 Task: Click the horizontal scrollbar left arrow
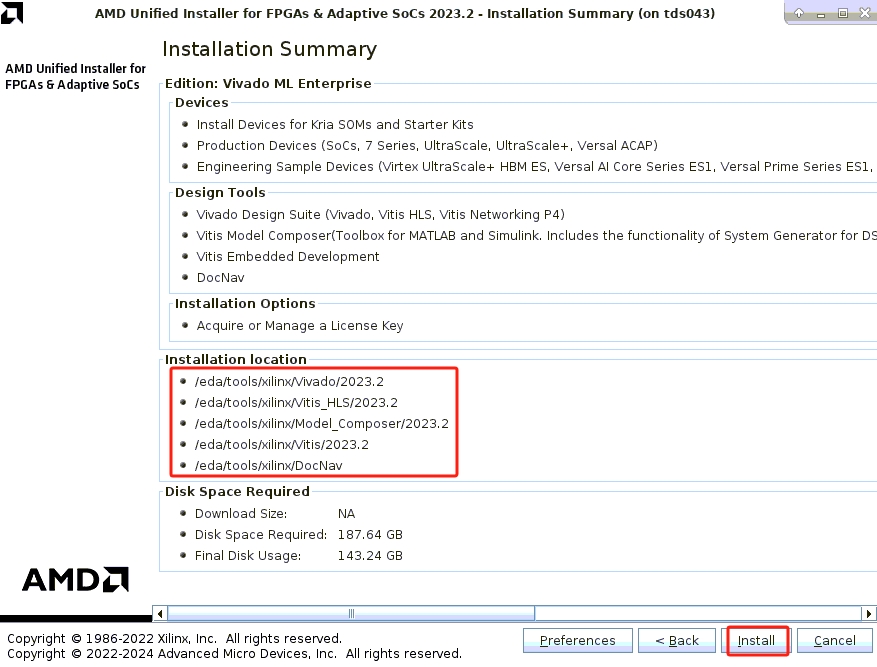pyautogui.click(x=159, y=613)
